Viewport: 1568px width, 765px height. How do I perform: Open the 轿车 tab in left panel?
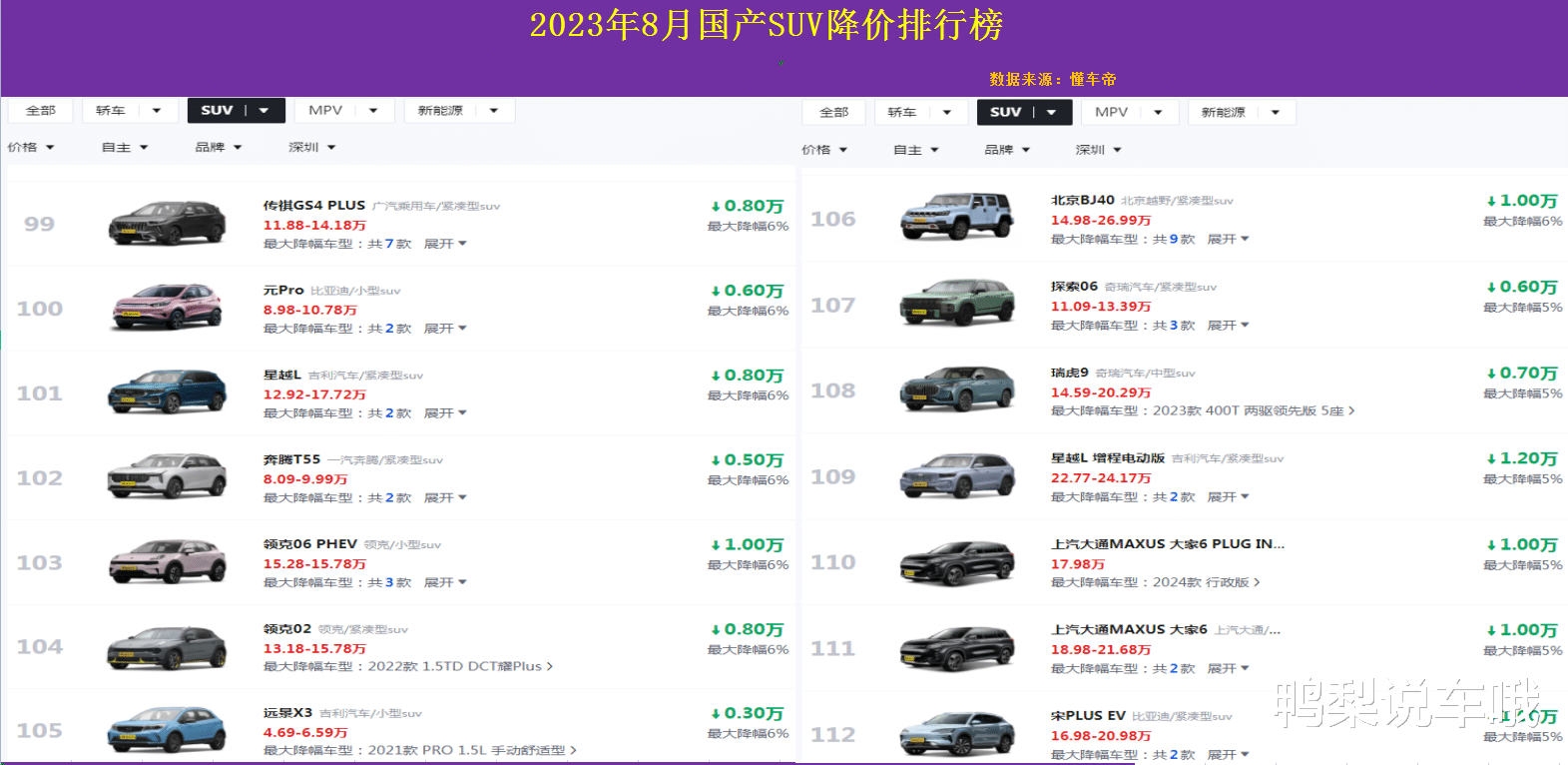tap(130, 111)
